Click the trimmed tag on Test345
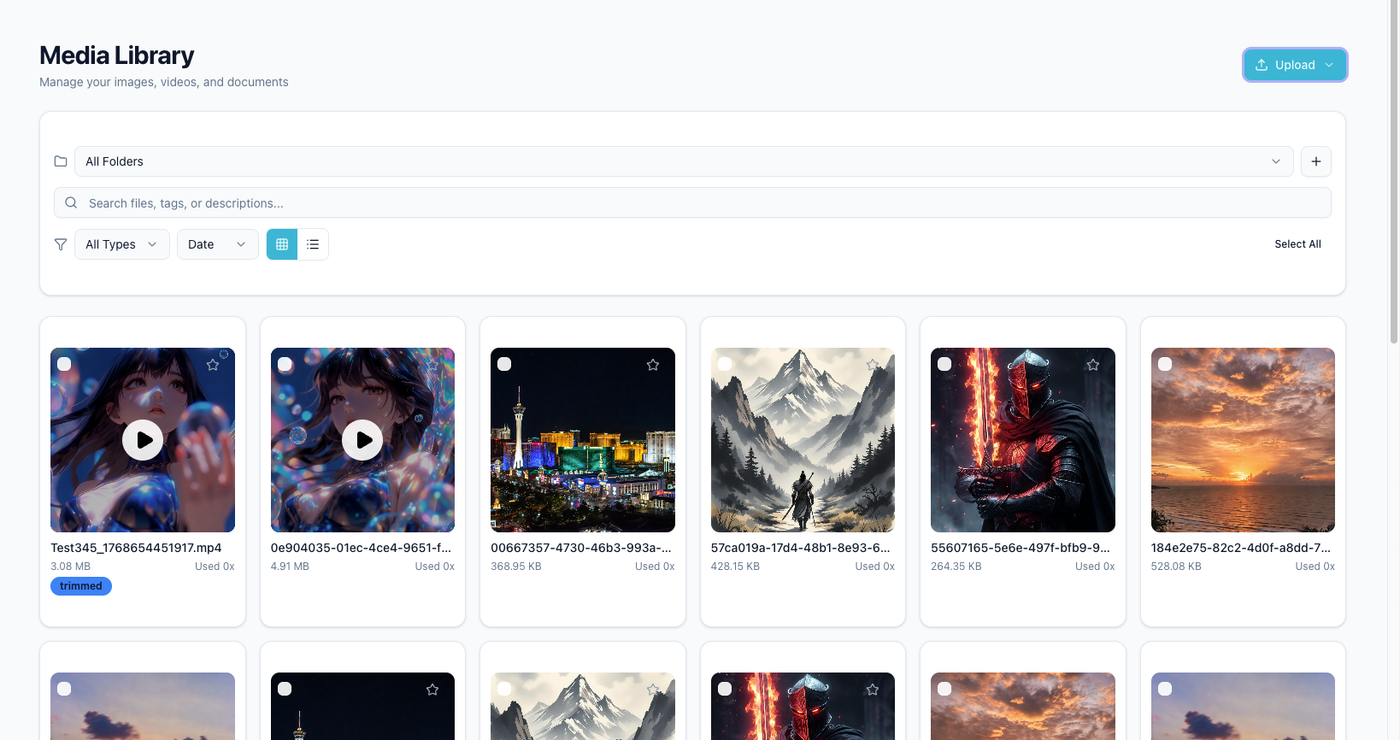This screenshot has width=1400, height=740. click(81, 586)
